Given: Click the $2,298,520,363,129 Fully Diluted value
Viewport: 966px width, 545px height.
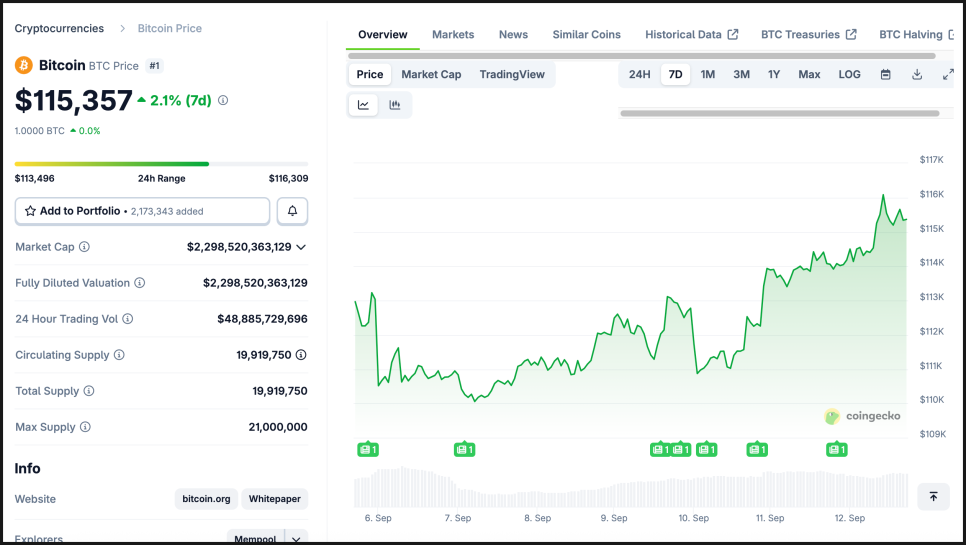Looking at the screenshot, I should pos(255,283).
